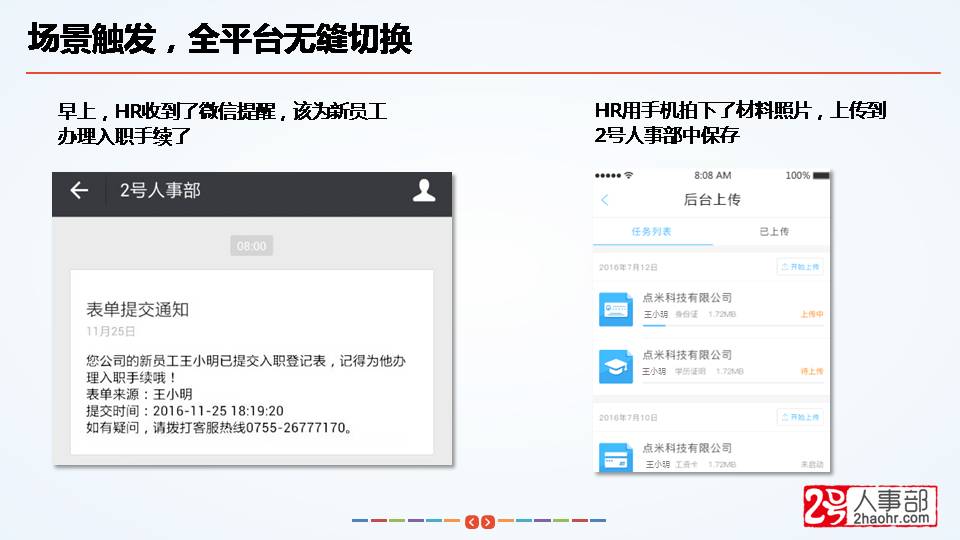Tap the ID card file icon

point(615,309)
